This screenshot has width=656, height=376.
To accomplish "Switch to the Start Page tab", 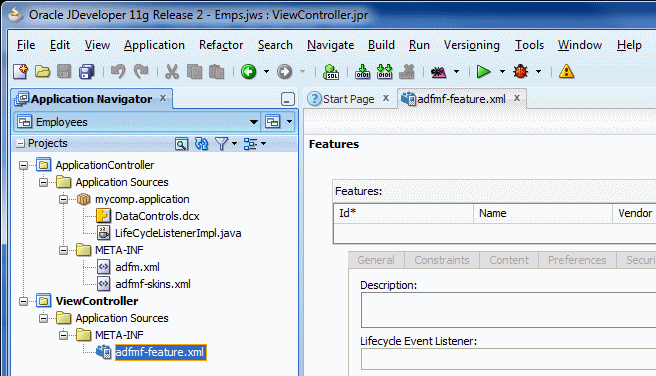I will tap(348, 99).
